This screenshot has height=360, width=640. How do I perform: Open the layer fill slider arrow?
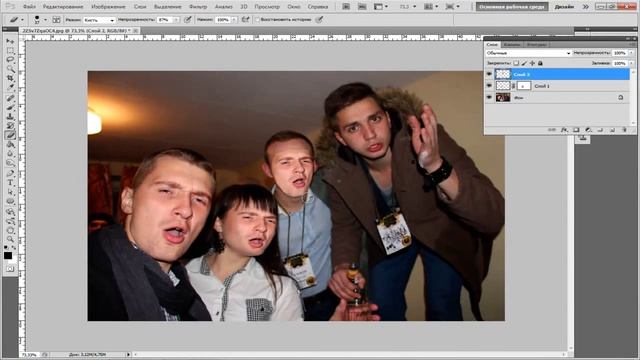point(631,63)
